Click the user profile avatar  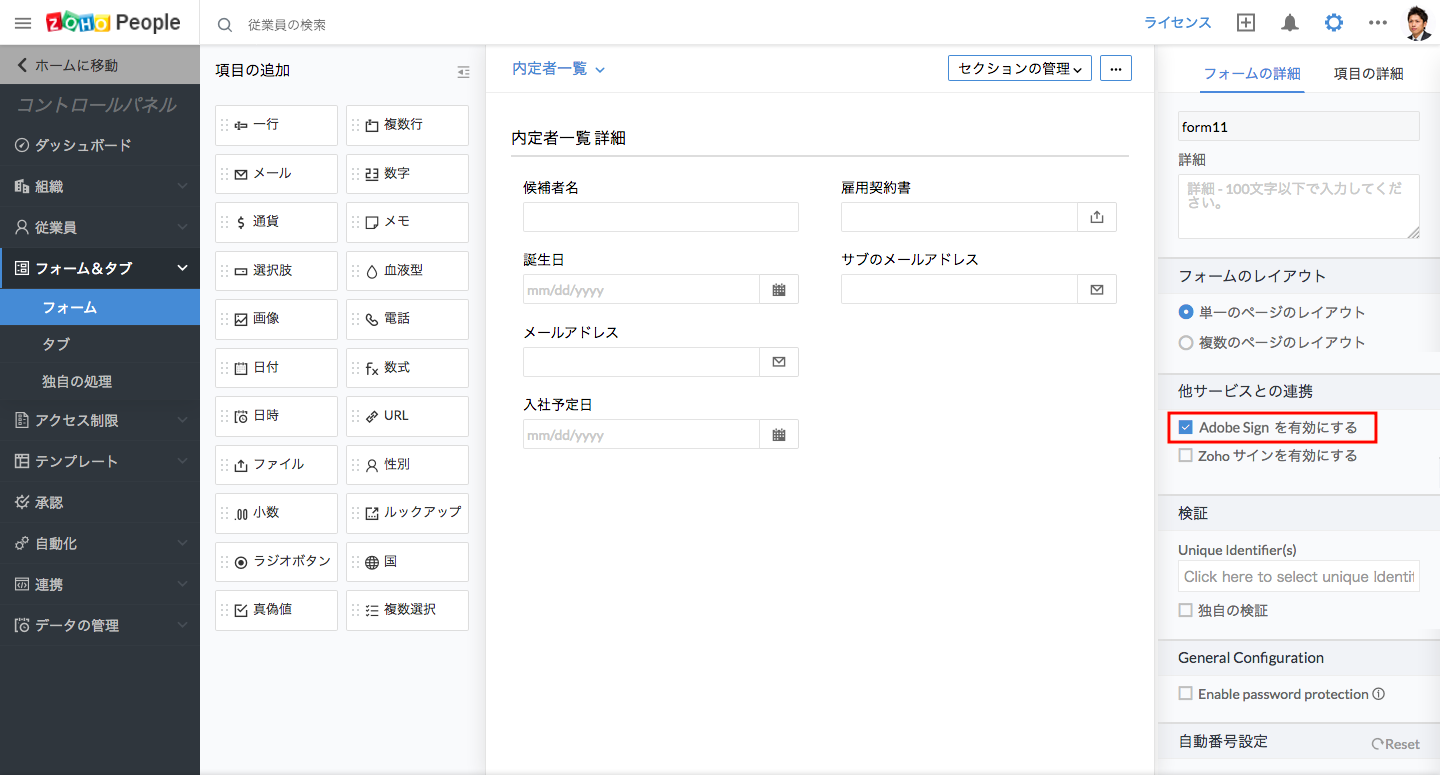[1419, 23]
